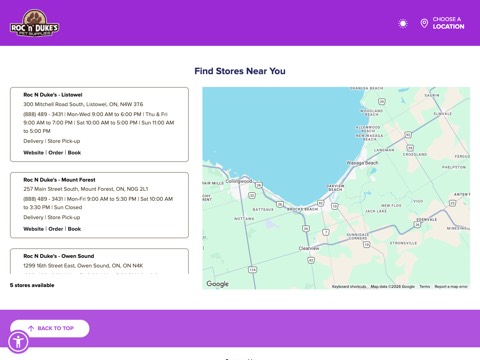
Task: Select the Roc N Duke's - Owen Sound title
Action: click(x=59, y=256)
